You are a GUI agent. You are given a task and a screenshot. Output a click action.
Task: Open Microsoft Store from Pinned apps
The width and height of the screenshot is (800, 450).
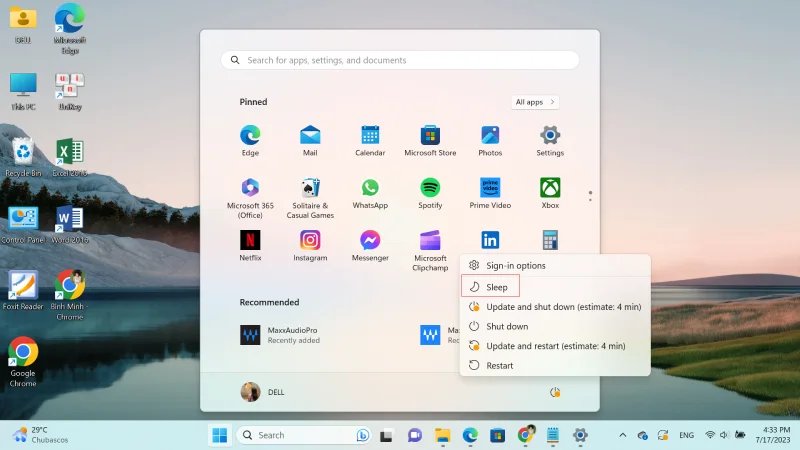point(430,141)
